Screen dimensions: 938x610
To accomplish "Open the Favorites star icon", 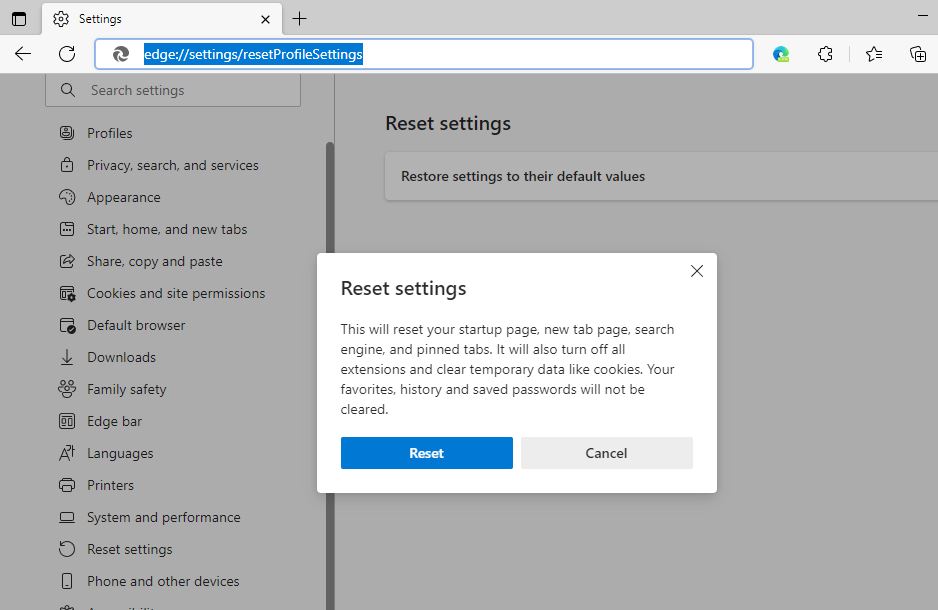I will (x=873, y=54).
